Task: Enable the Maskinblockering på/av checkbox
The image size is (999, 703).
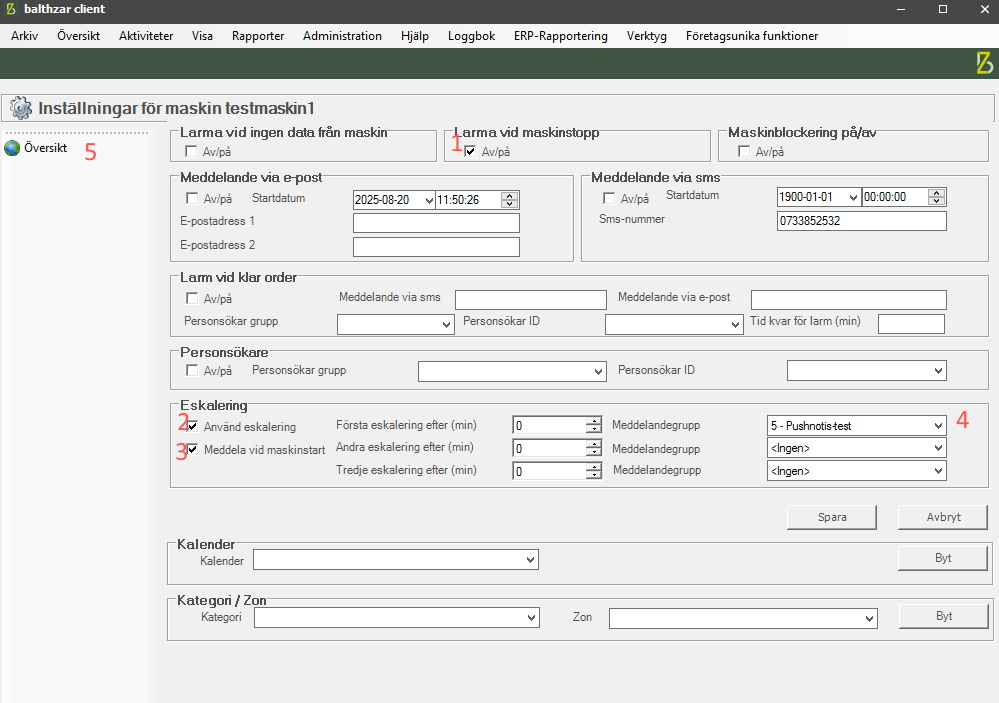Action: click(743, 152)
